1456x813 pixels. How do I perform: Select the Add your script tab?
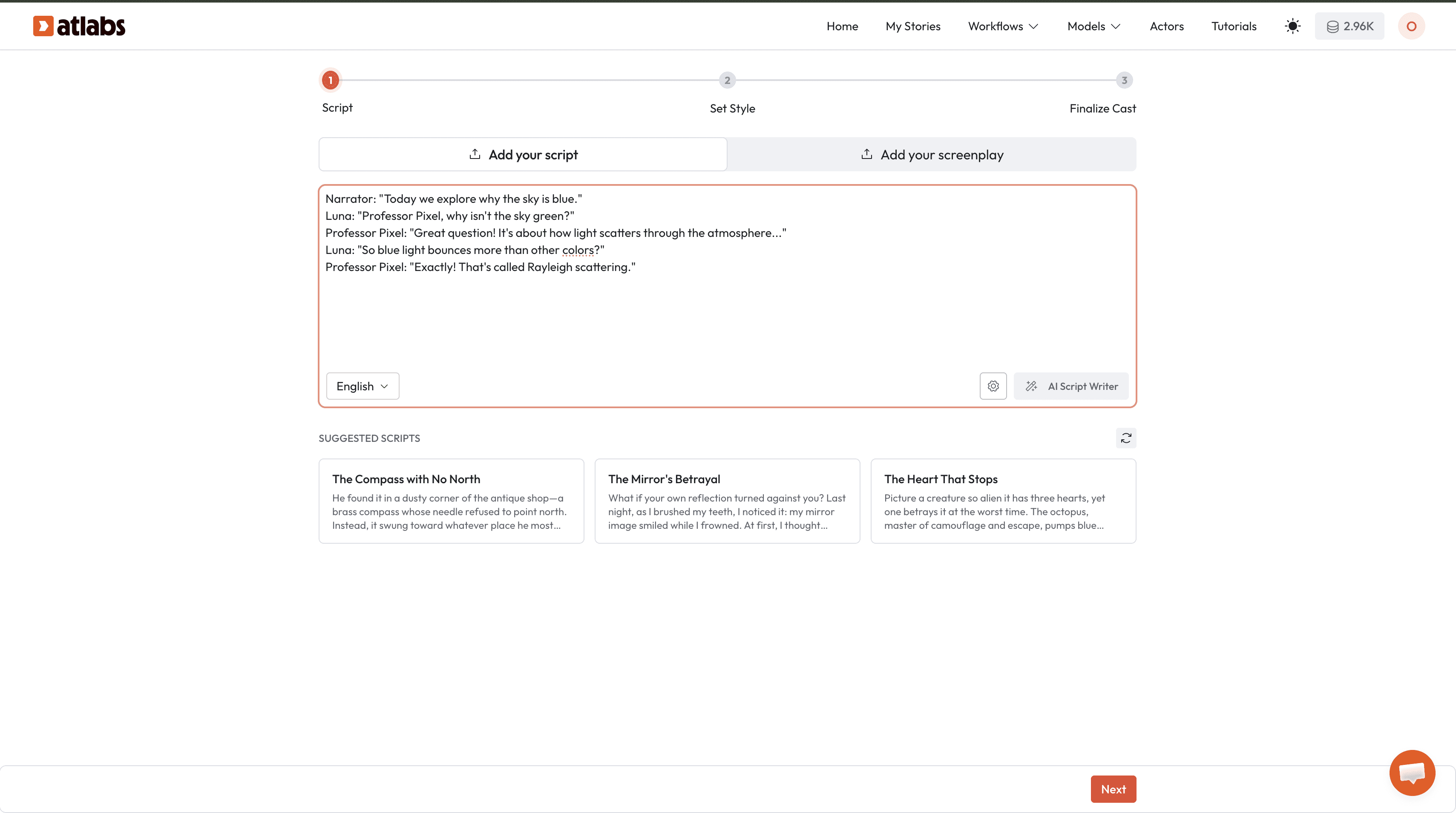[x=523, y=154]
